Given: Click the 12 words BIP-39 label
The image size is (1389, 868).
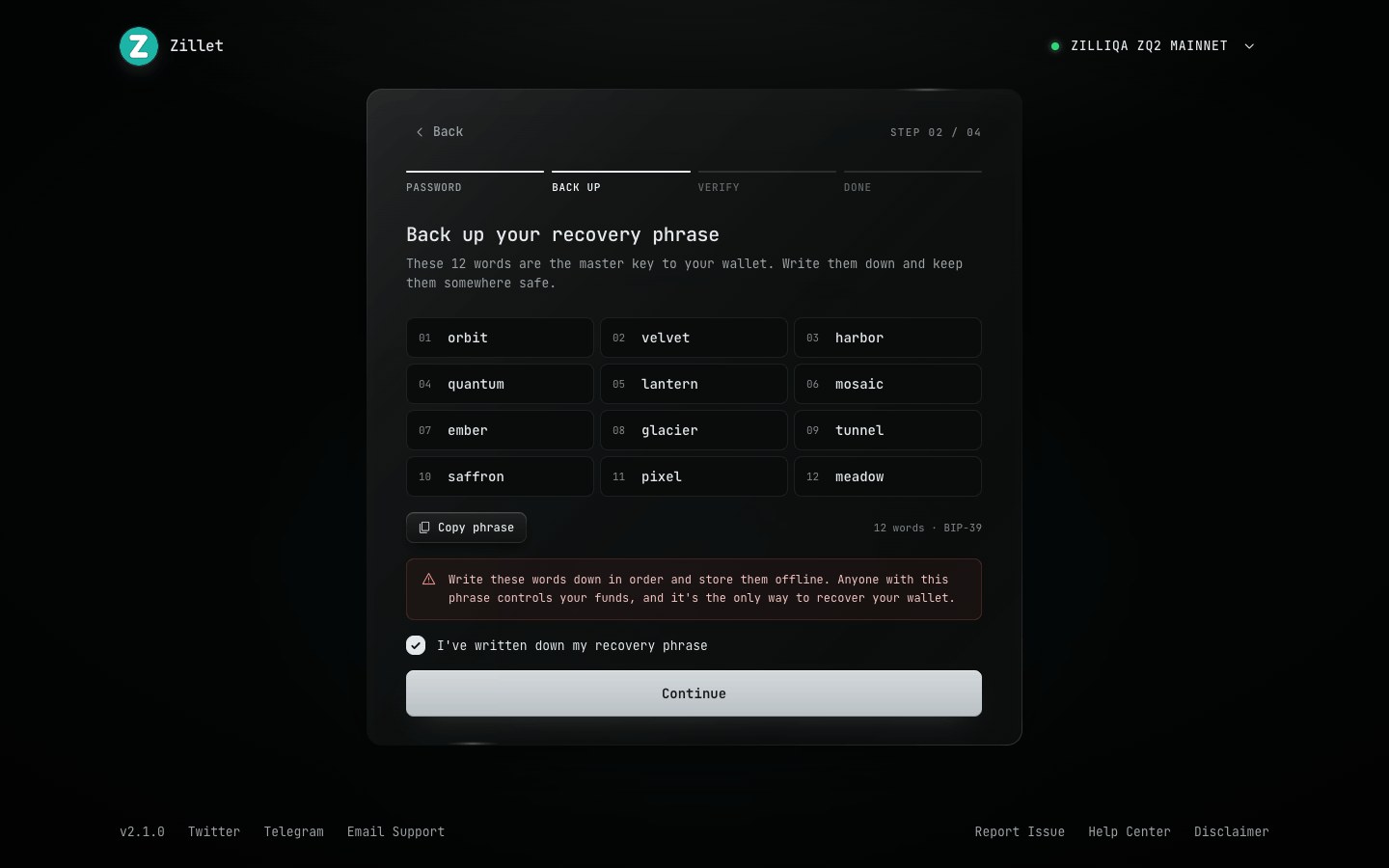Looking at the screenshot, I should pos(928,528).
